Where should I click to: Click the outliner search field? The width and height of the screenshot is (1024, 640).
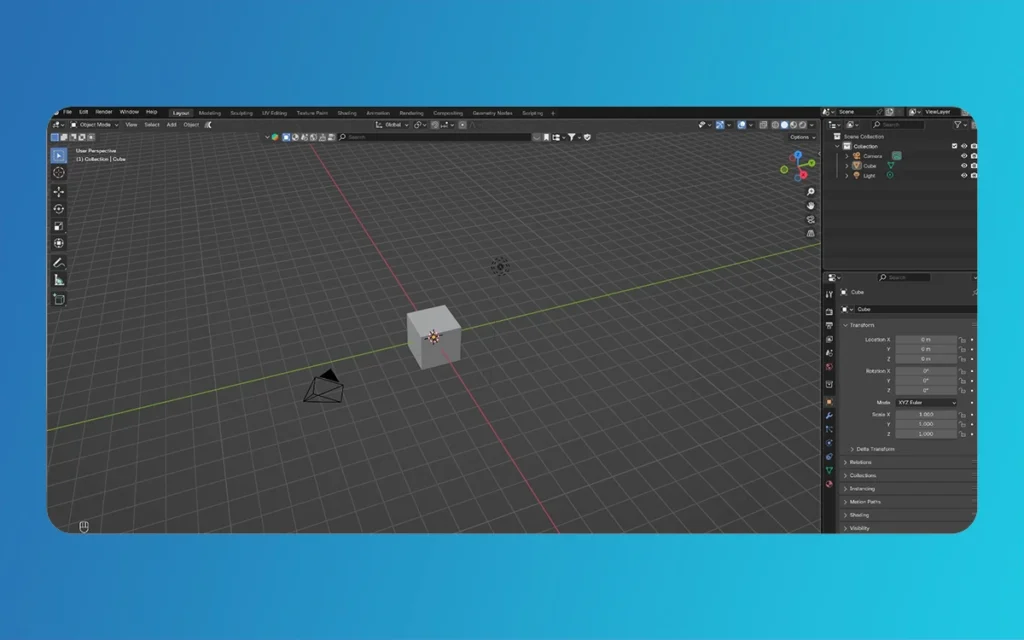click(898, 125)
